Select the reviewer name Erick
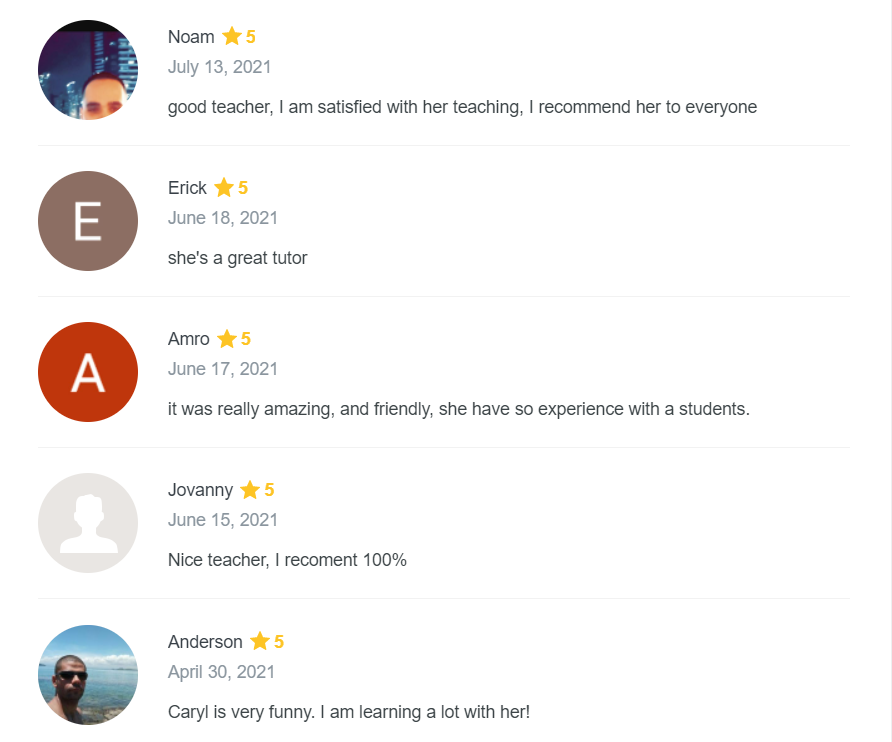The width and height of the screenshot is (892, 742). (187, 188)
